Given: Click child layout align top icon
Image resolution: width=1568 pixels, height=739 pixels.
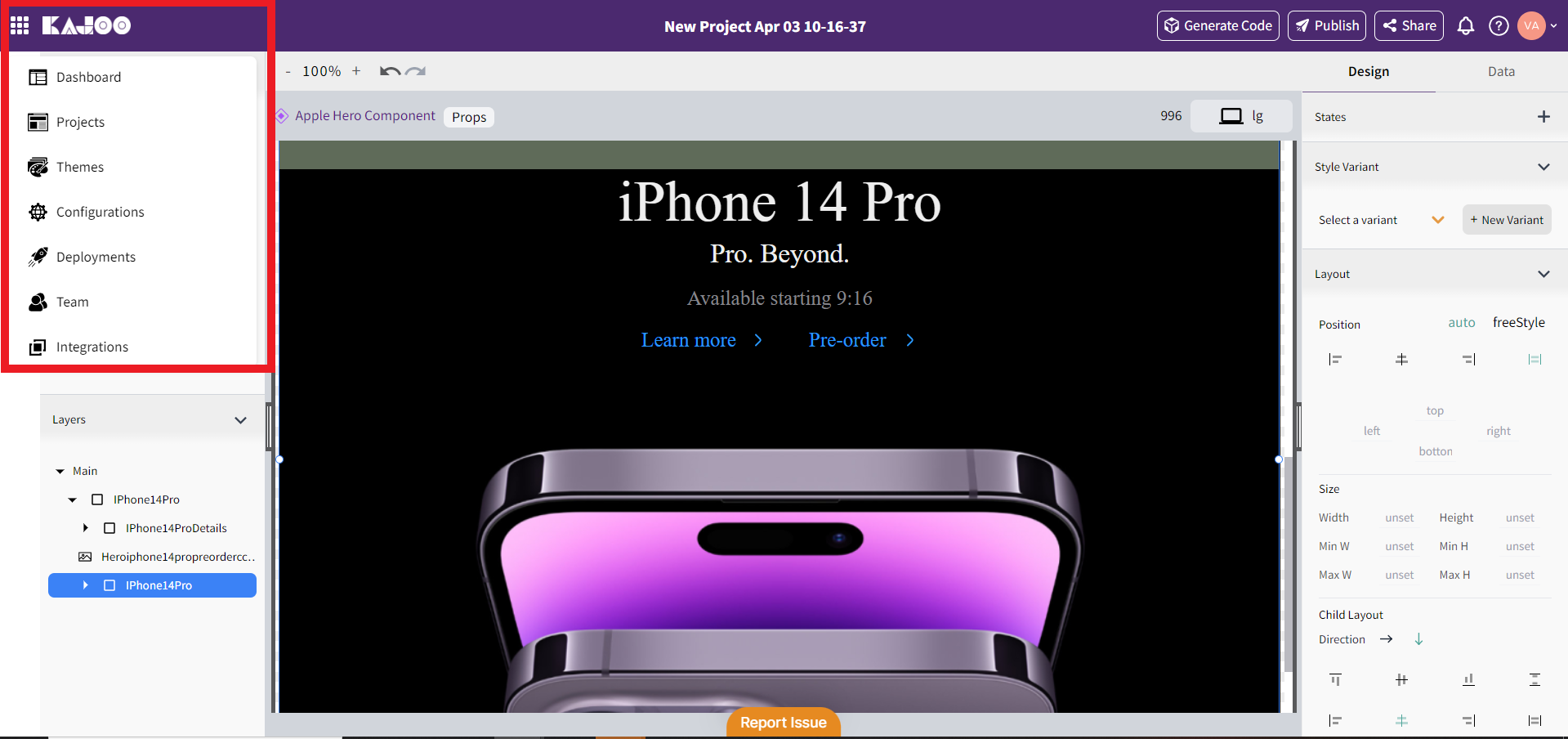Looking at the screenshot, I should click(1335, 679).
